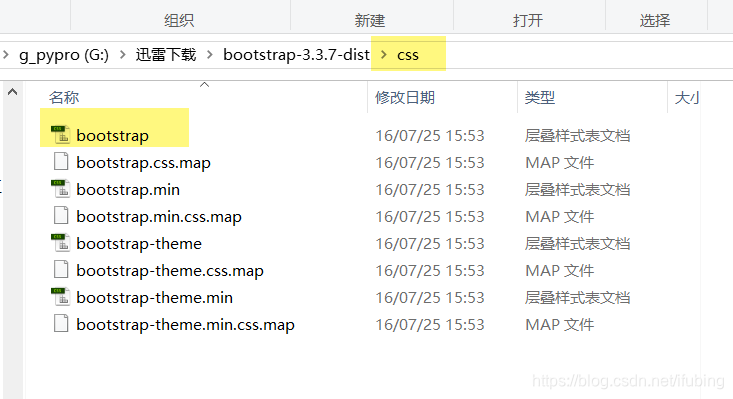Viewport: 733px width, 399px height.
Task: Go to 迅雷下载 folder in address bar
Action: click(166, 55)
